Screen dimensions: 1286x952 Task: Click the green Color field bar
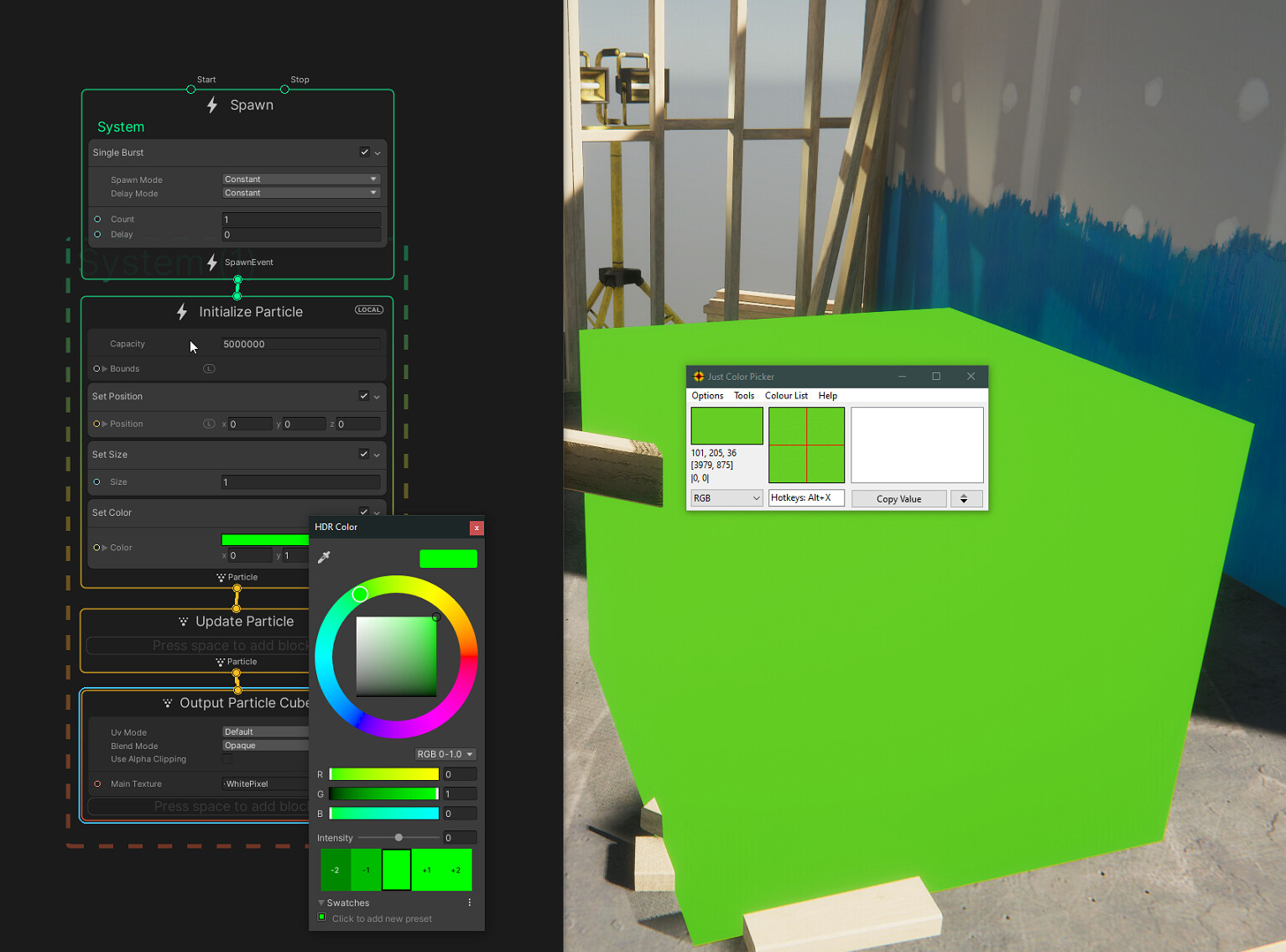[x=265, y=540]
